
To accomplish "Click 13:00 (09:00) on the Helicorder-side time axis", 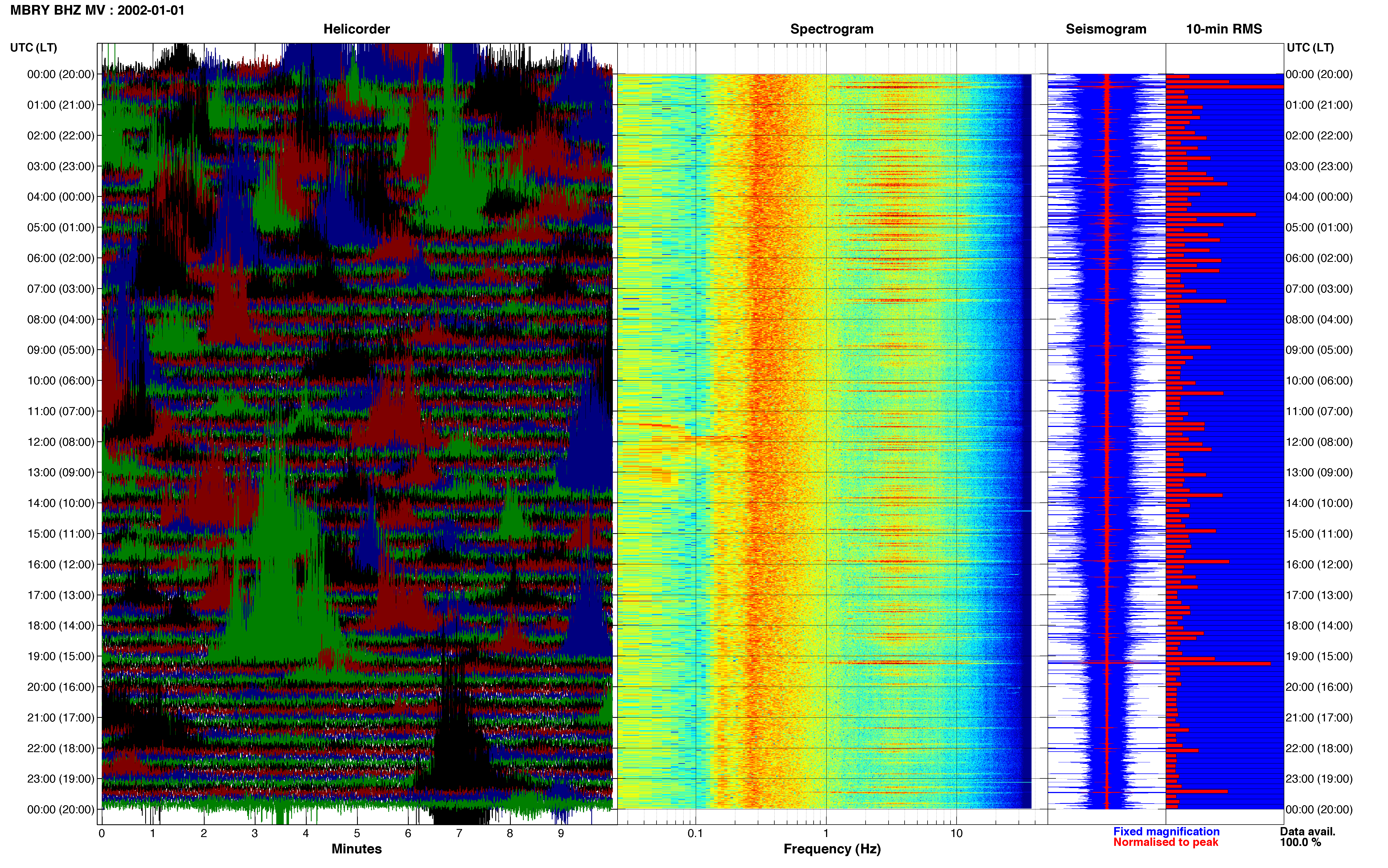I will 61,473.
